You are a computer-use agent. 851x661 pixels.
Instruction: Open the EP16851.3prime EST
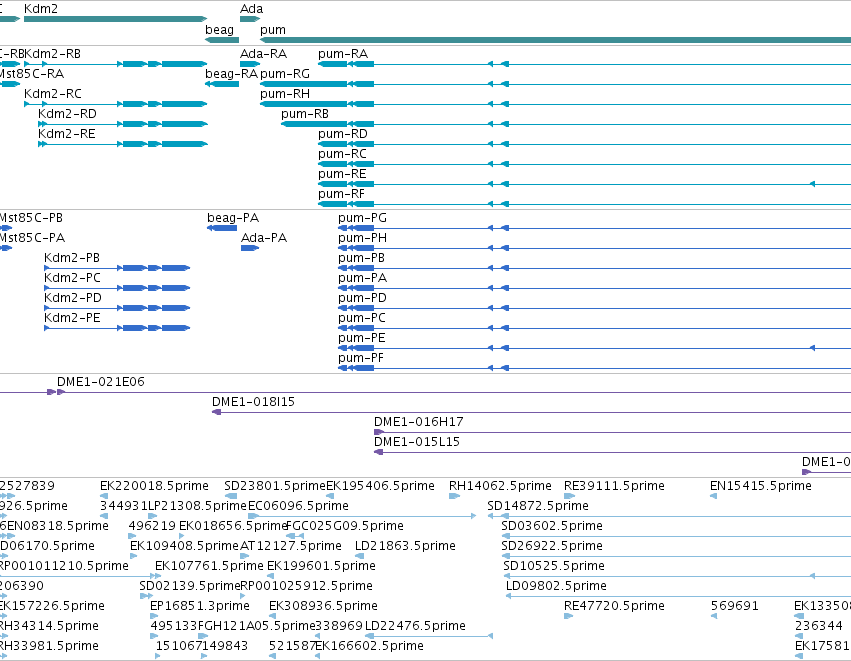click(x=200, y=606)
